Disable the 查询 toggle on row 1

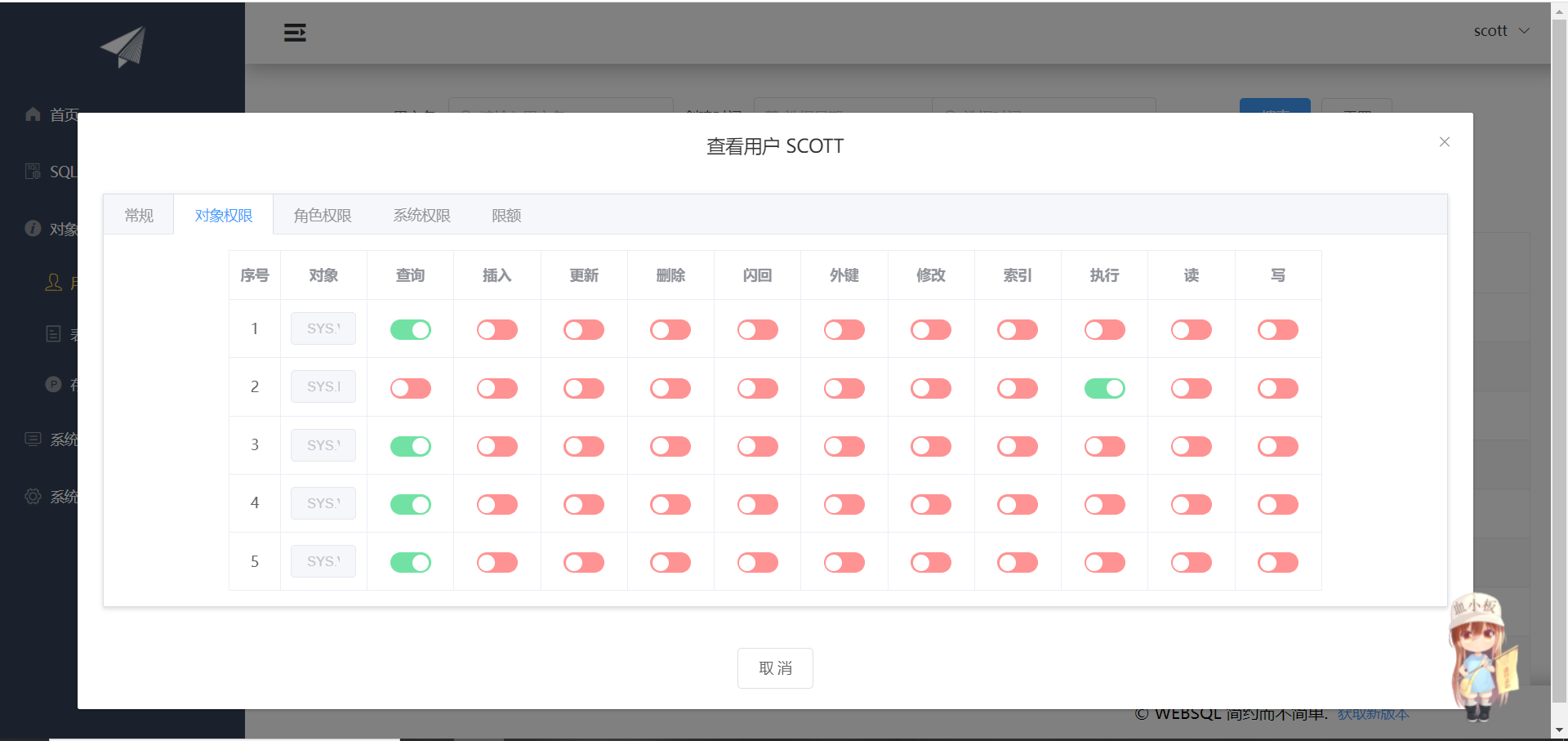click(410, 329)
